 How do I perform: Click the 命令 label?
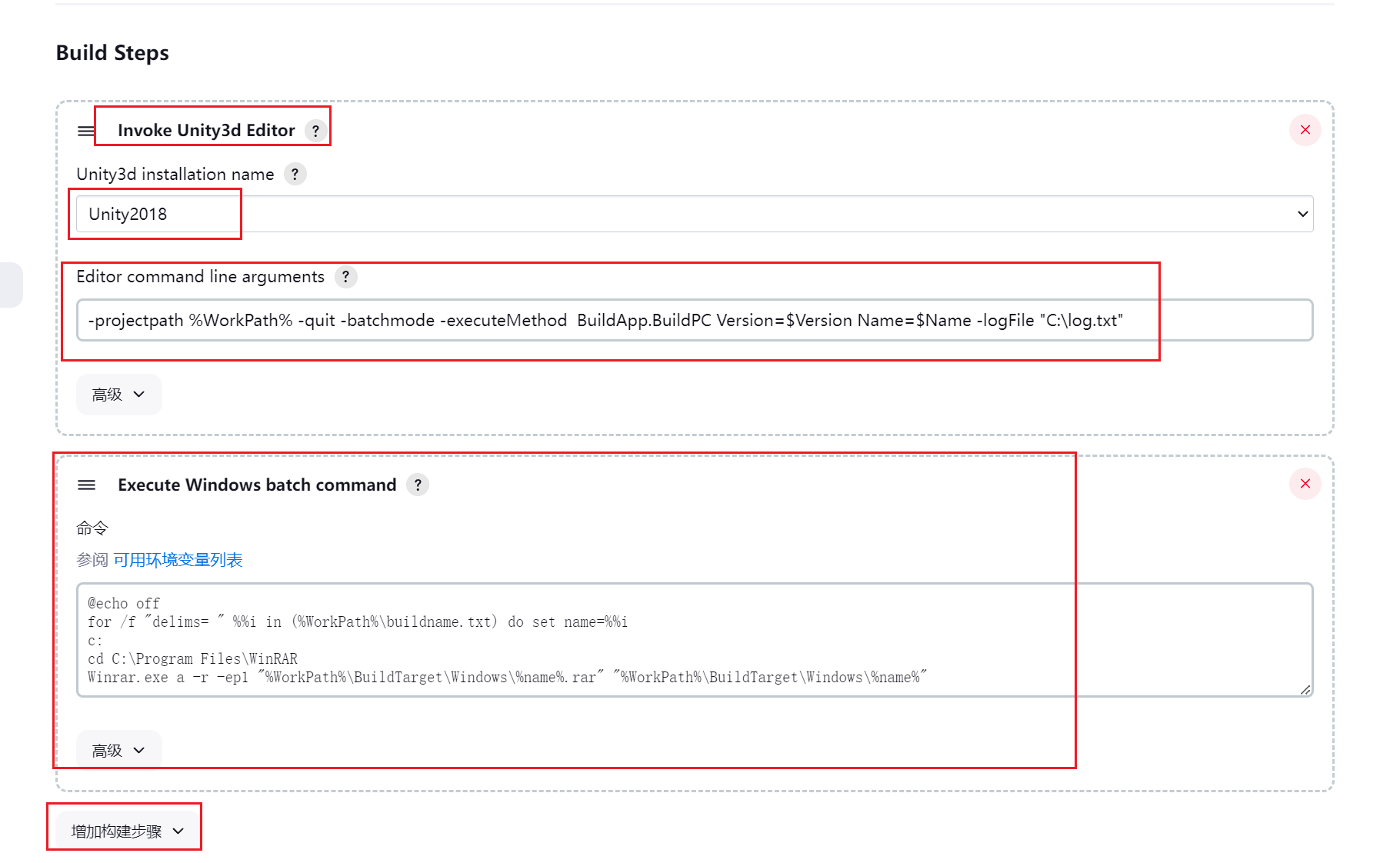tap(92, 528)
